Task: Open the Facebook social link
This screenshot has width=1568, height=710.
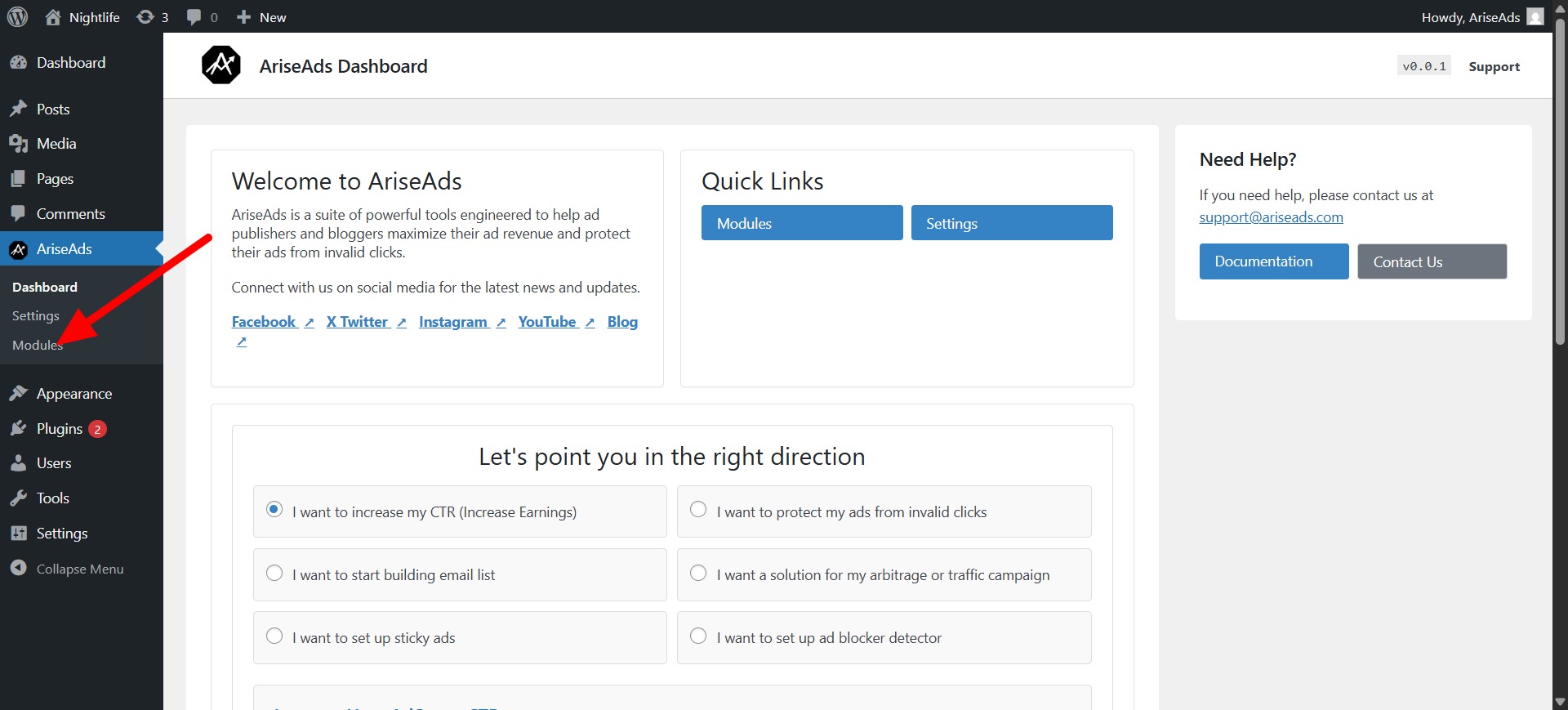Action: [x=264, y=322]
